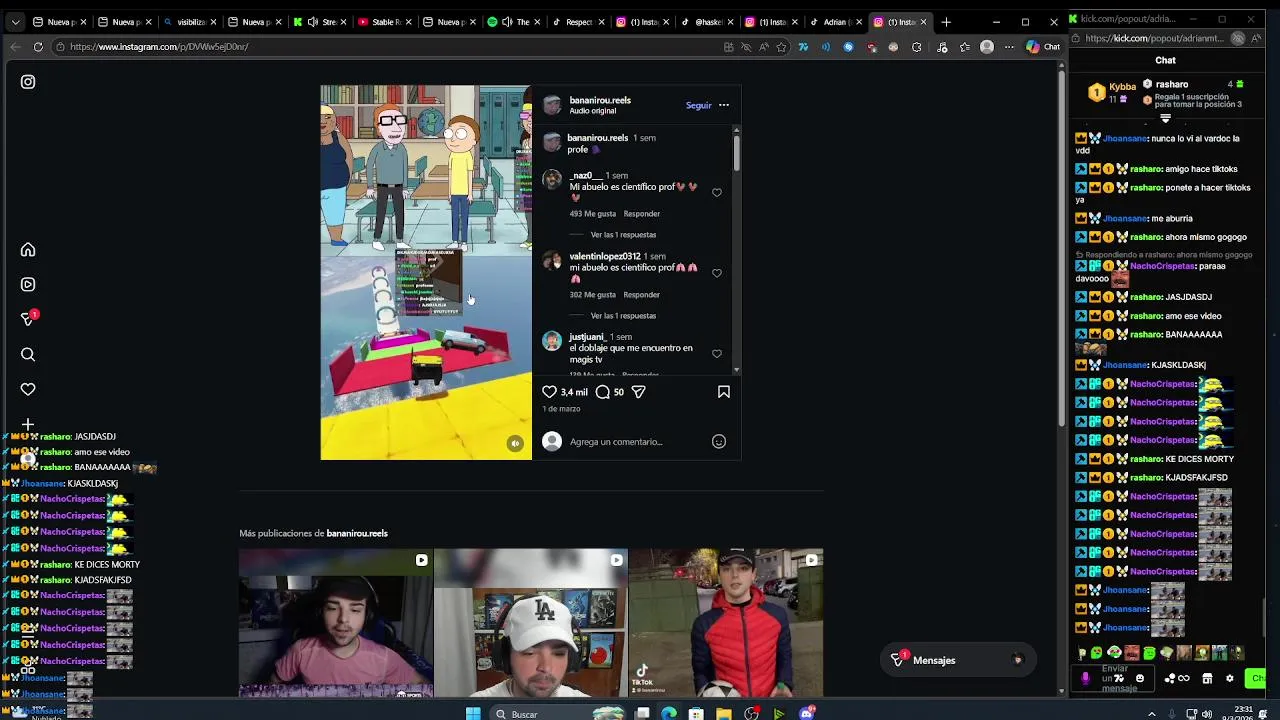Expand the Kick gift leaderboard arrow

pyautogui.click(x=1165, y=119)
